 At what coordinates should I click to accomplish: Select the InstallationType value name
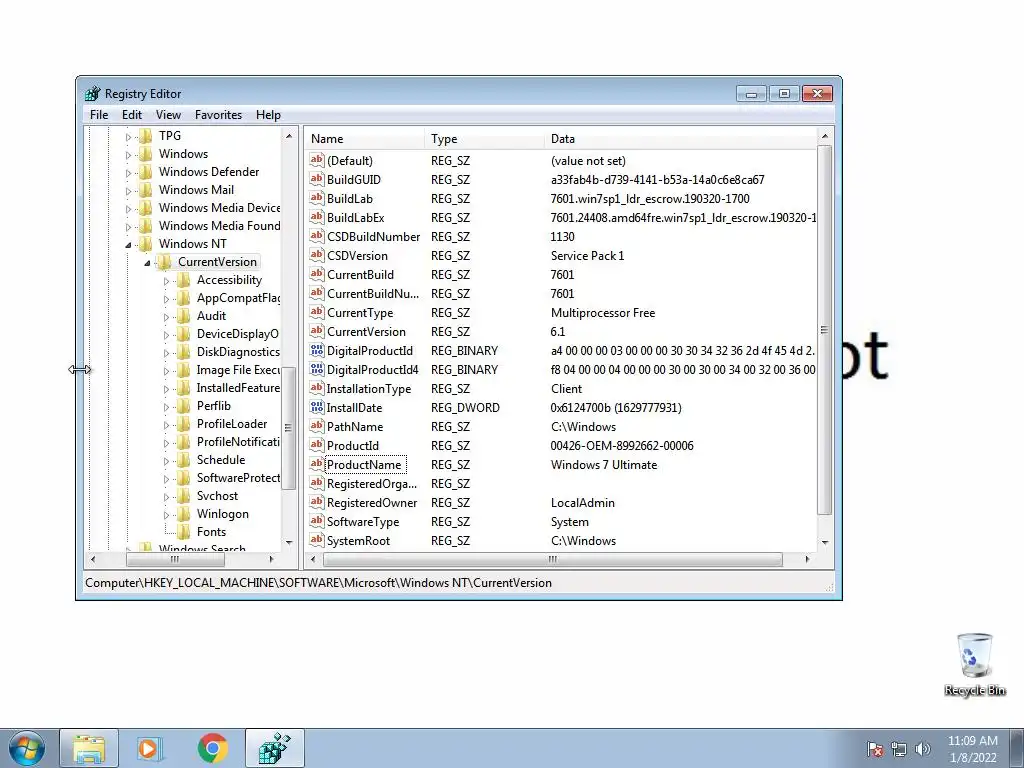(368, 389)
